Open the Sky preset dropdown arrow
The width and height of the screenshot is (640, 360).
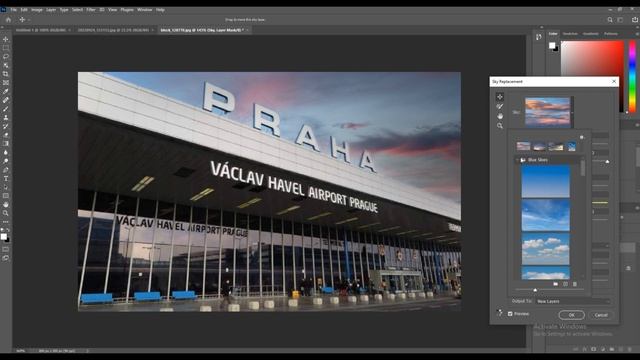[x=572, y=112]
